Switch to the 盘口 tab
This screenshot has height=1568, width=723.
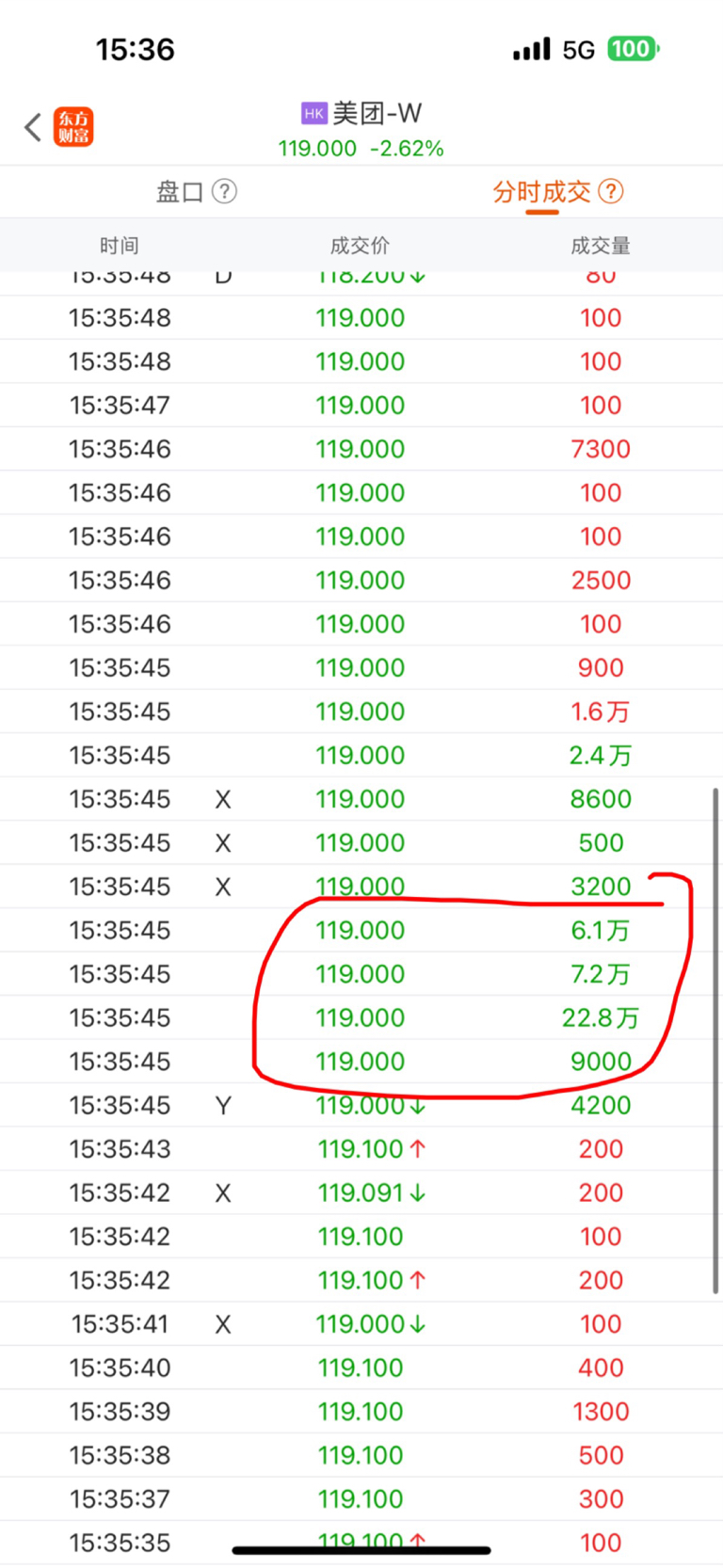pos(180,192)
